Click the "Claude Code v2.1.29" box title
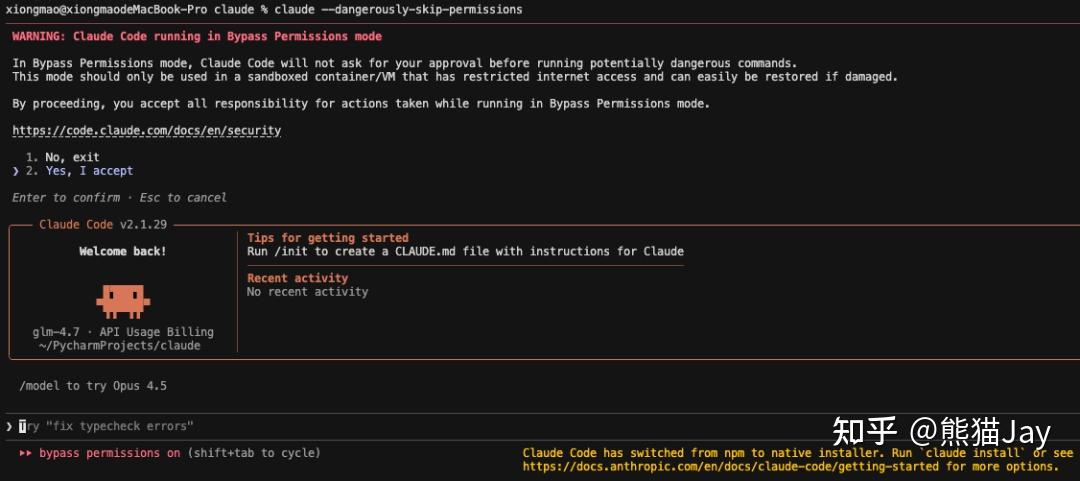Image resolution: width=1080 pixels, height=481 pixels. tap(103, 224)
